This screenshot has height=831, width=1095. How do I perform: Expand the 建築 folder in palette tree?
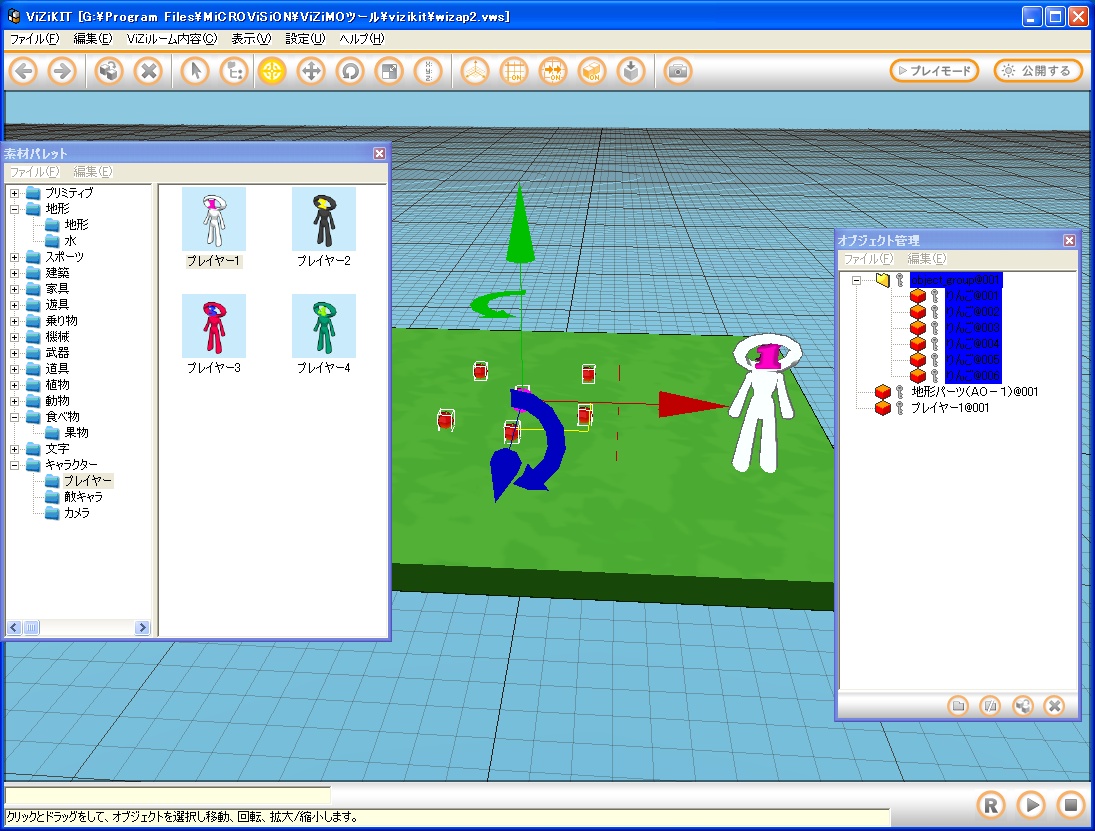click(x=15, y=273)
